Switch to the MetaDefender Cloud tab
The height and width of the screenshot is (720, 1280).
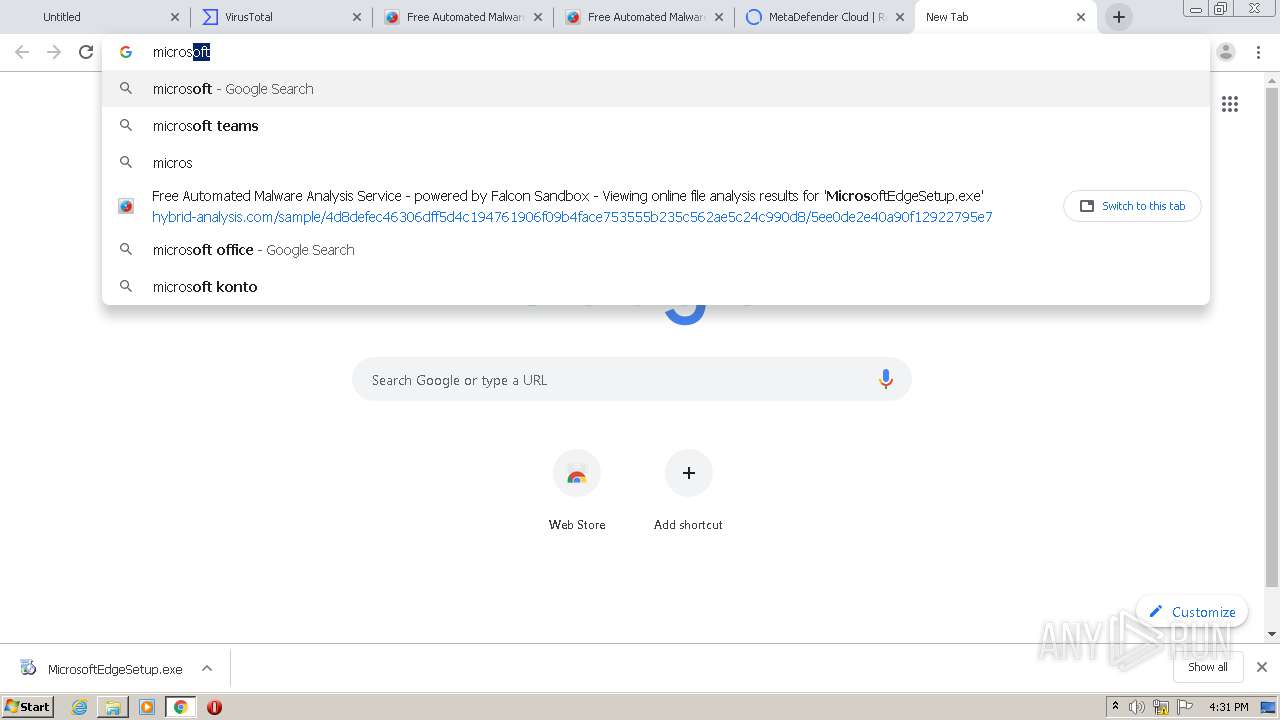[x=825, y=17]
